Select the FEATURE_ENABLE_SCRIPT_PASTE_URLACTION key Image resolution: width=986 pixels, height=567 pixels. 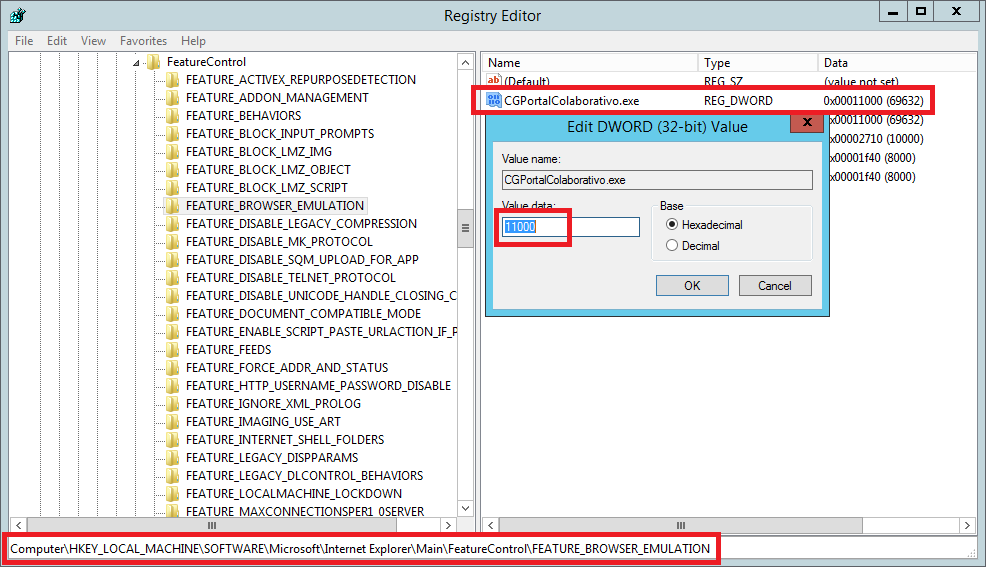[321, 332]
